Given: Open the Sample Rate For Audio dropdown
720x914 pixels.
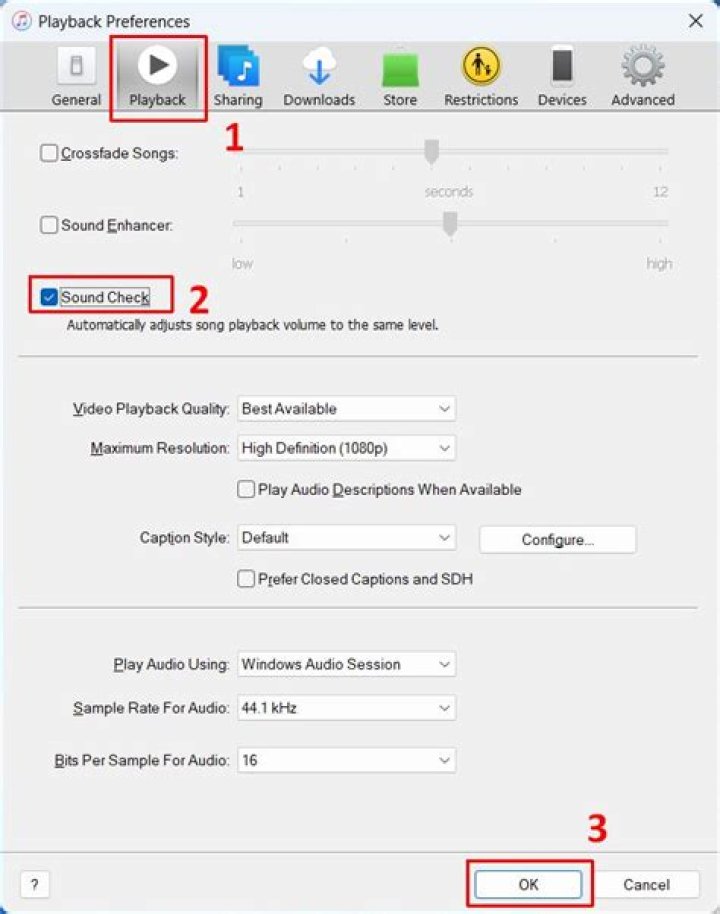Looking at the screenshot, I should coord(346,708).
